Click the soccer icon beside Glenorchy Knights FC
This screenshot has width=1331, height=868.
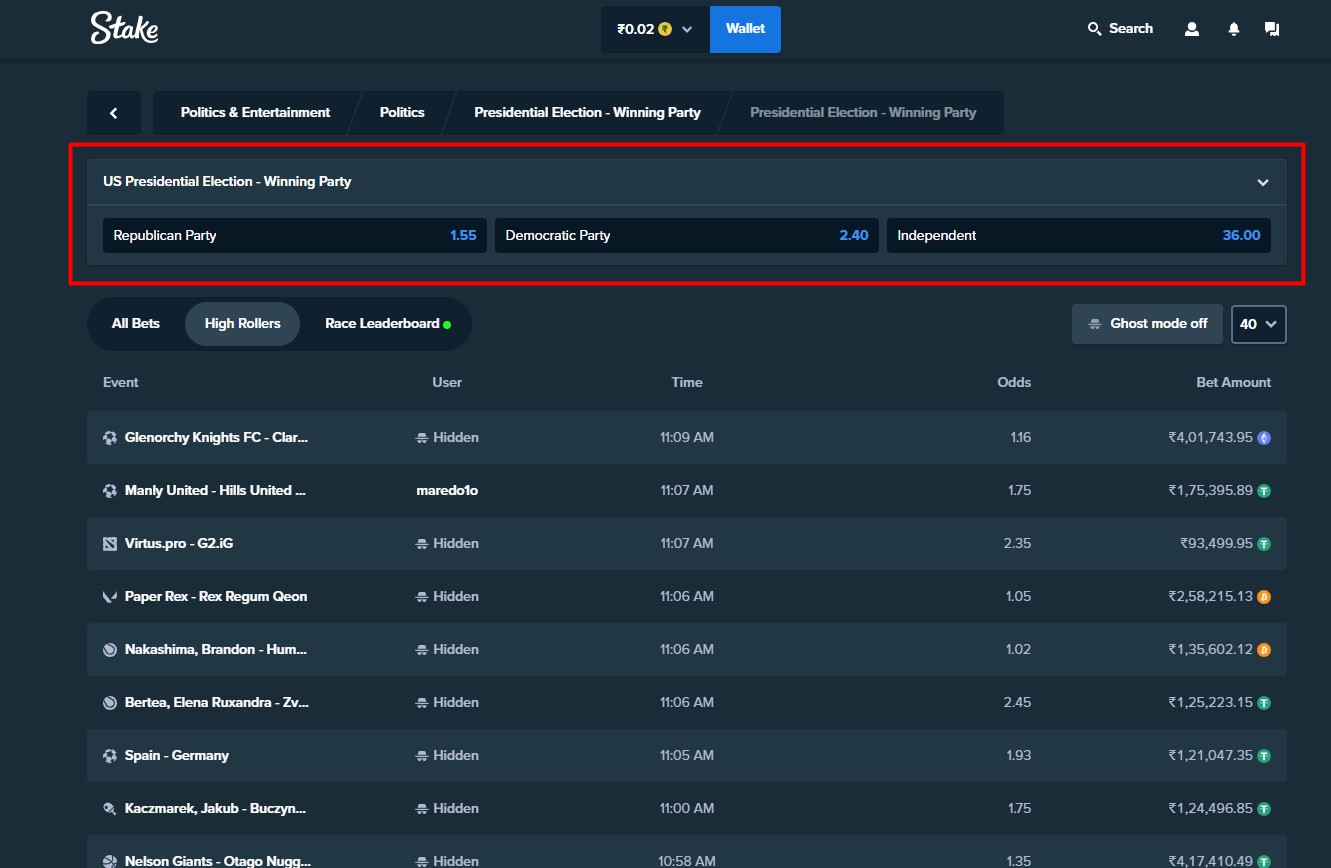tap(110, 437)
